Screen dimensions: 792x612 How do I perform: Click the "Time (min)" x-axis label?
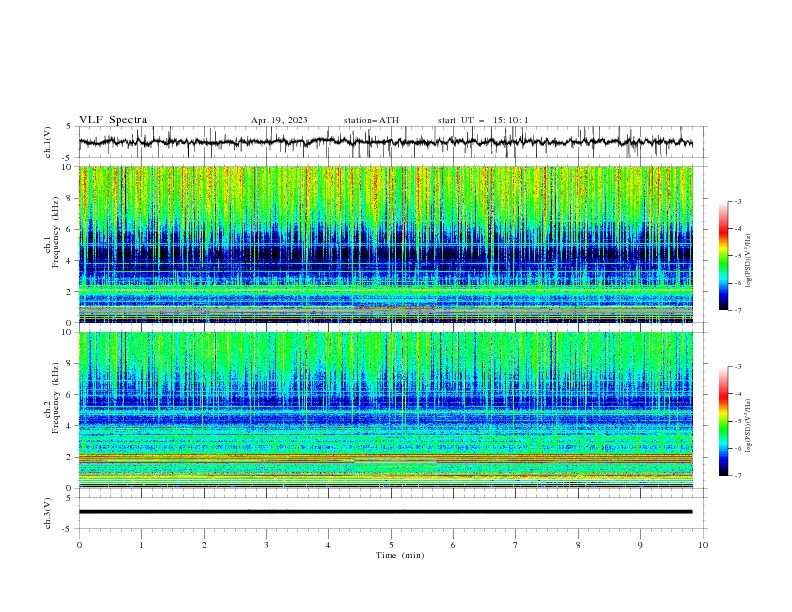tap(400, 555)
